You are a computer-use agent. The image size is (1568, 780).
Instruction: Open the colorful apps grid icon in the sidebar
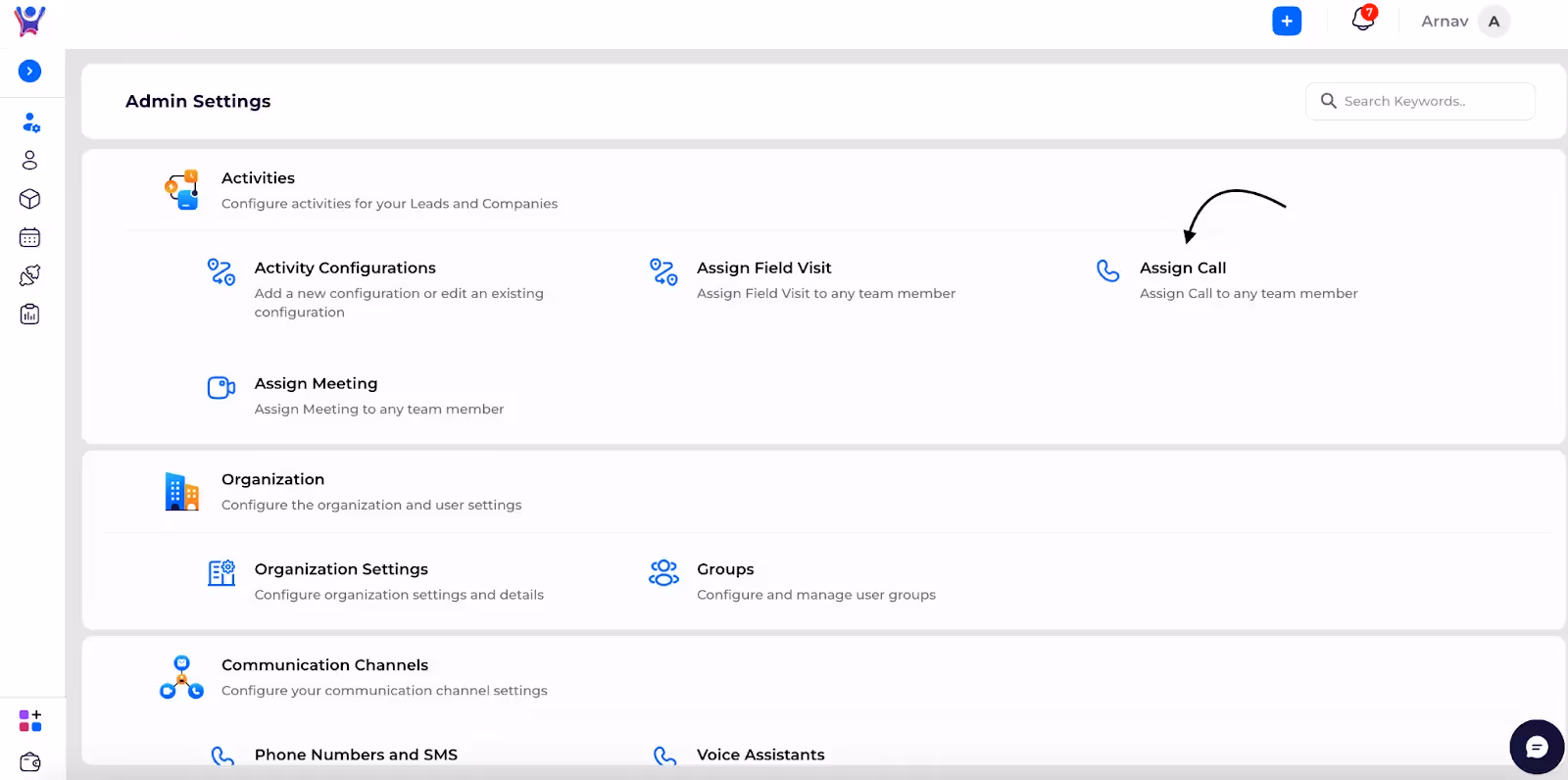click(30, 721)
